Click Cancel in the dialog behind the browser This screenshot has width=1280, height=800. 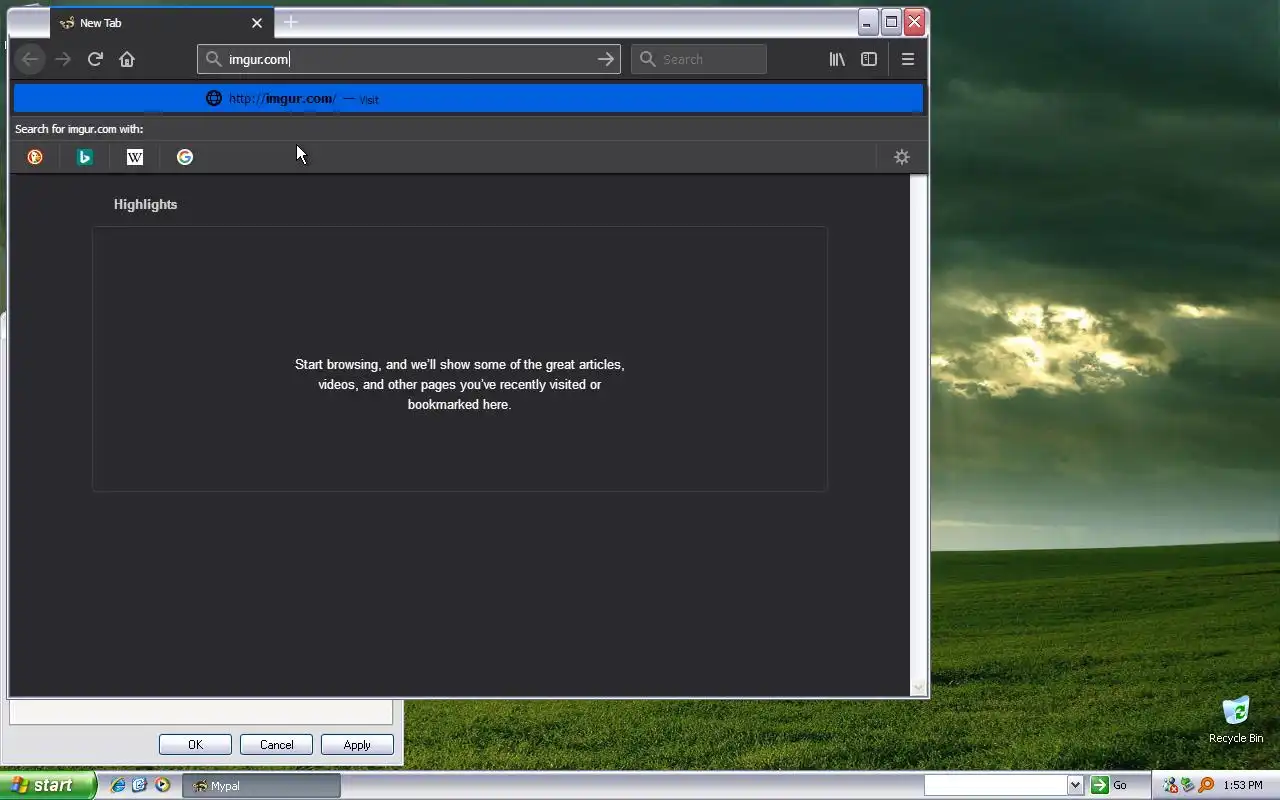(276, 745)
